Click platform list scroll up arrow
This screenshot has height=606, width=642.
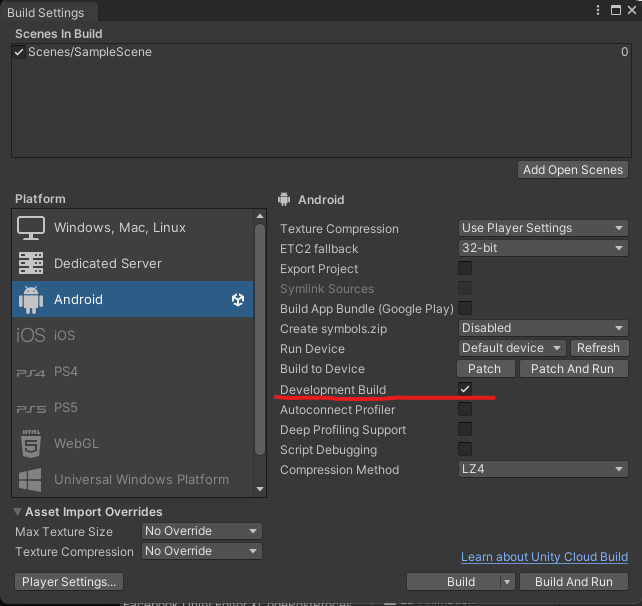click(260, 216)
